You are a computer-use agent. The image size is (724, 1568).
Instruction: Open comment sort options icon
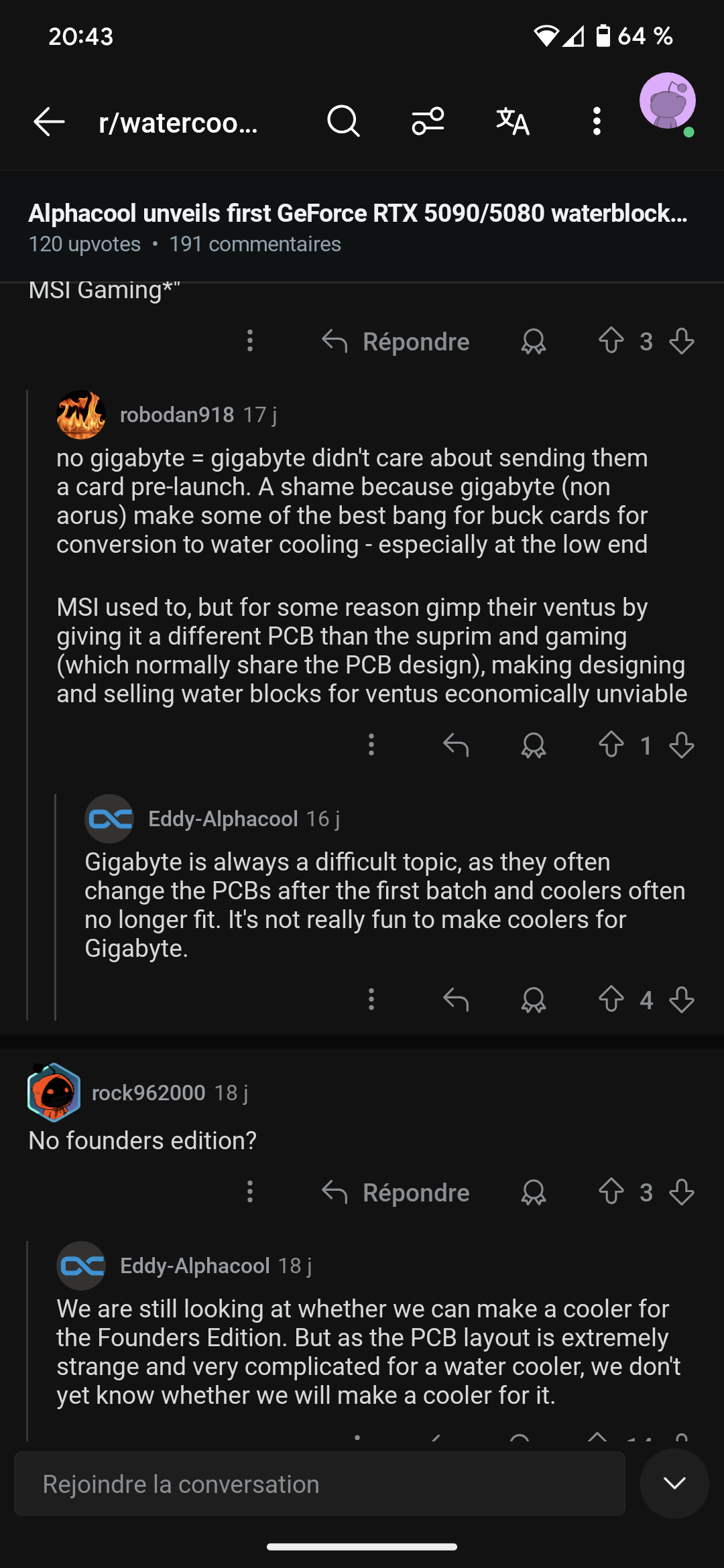(428, 122)
